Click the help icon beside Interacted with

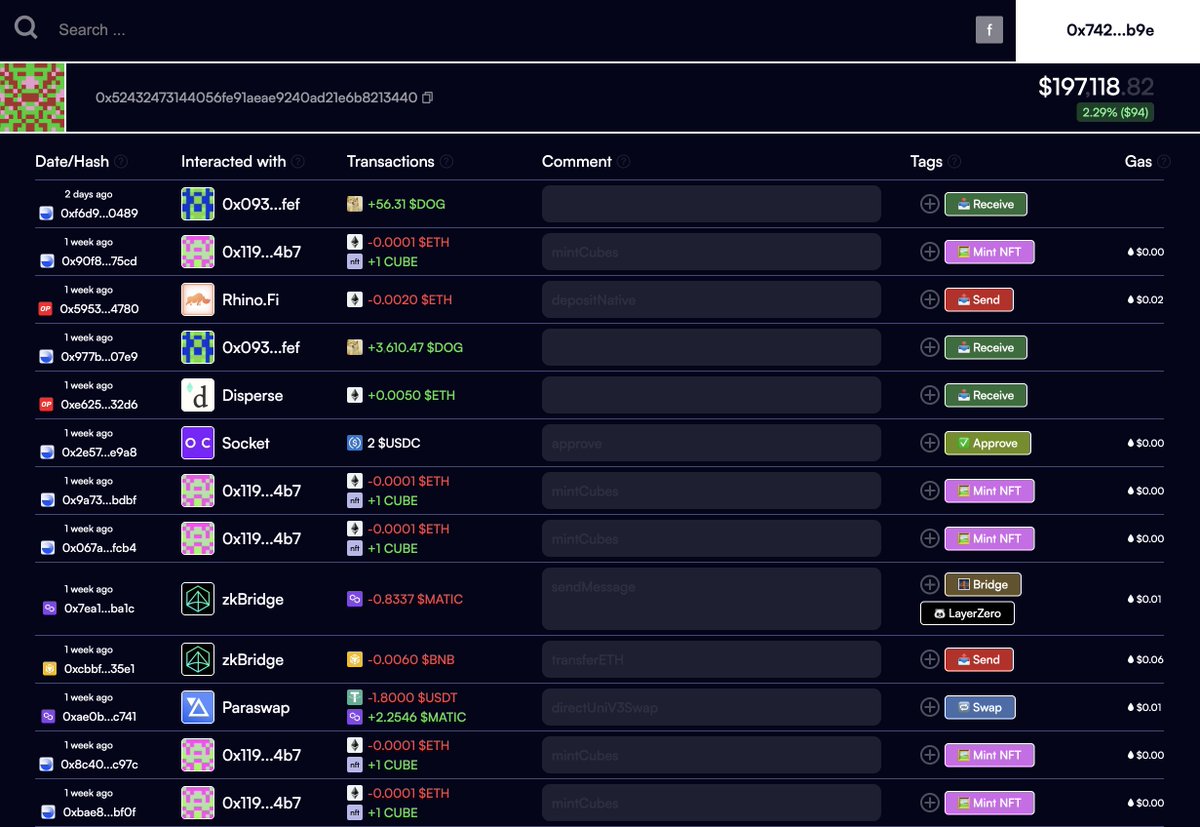click(x=298, y=162)
